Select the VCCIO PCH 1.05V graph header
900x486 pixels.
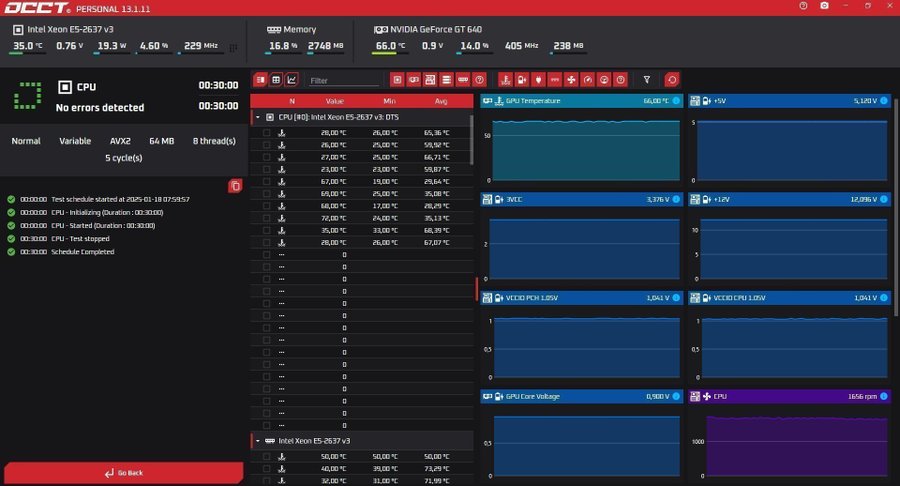click(582, 298)
